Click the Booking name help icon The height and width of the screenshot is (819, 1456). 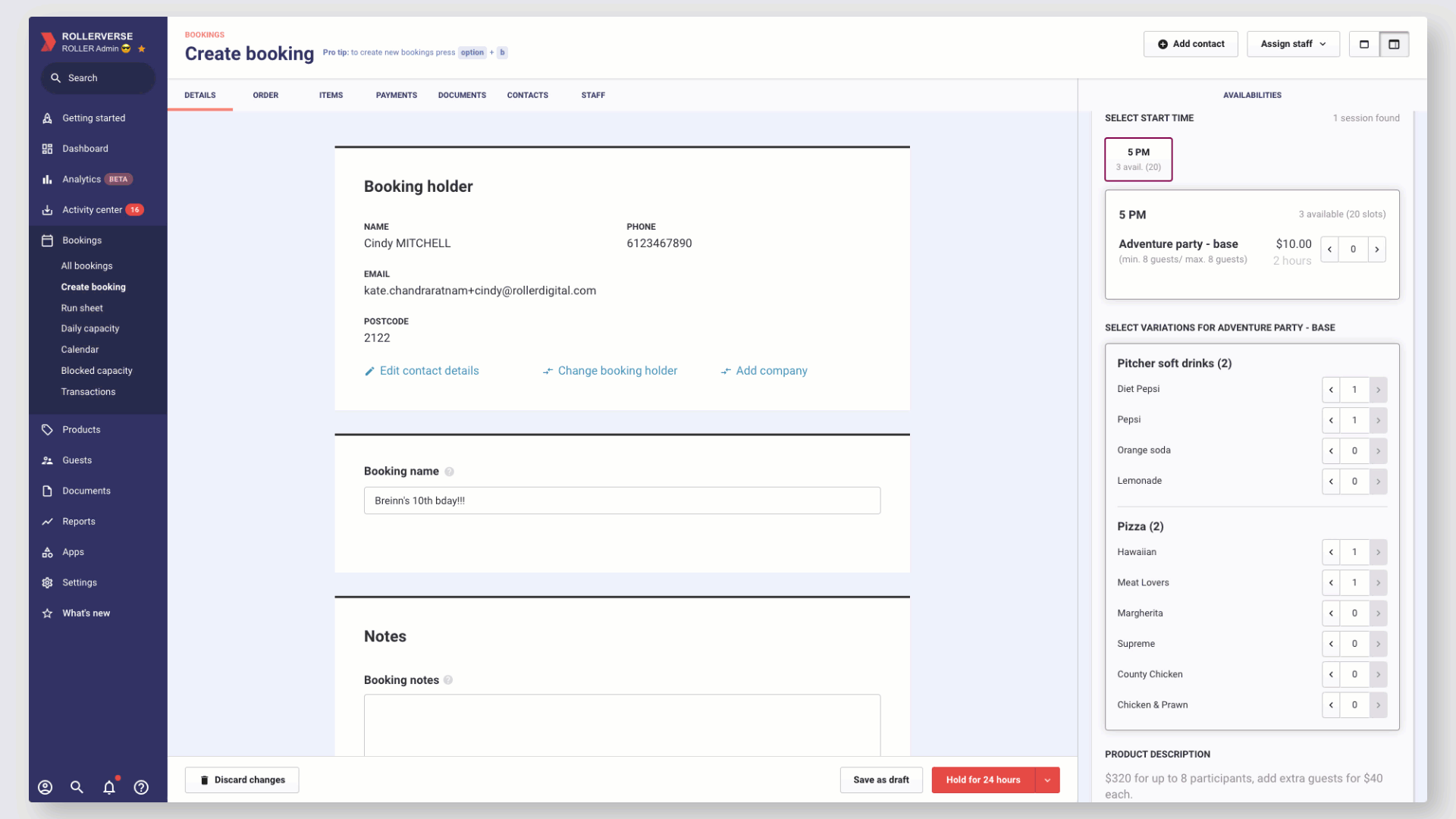449,472
